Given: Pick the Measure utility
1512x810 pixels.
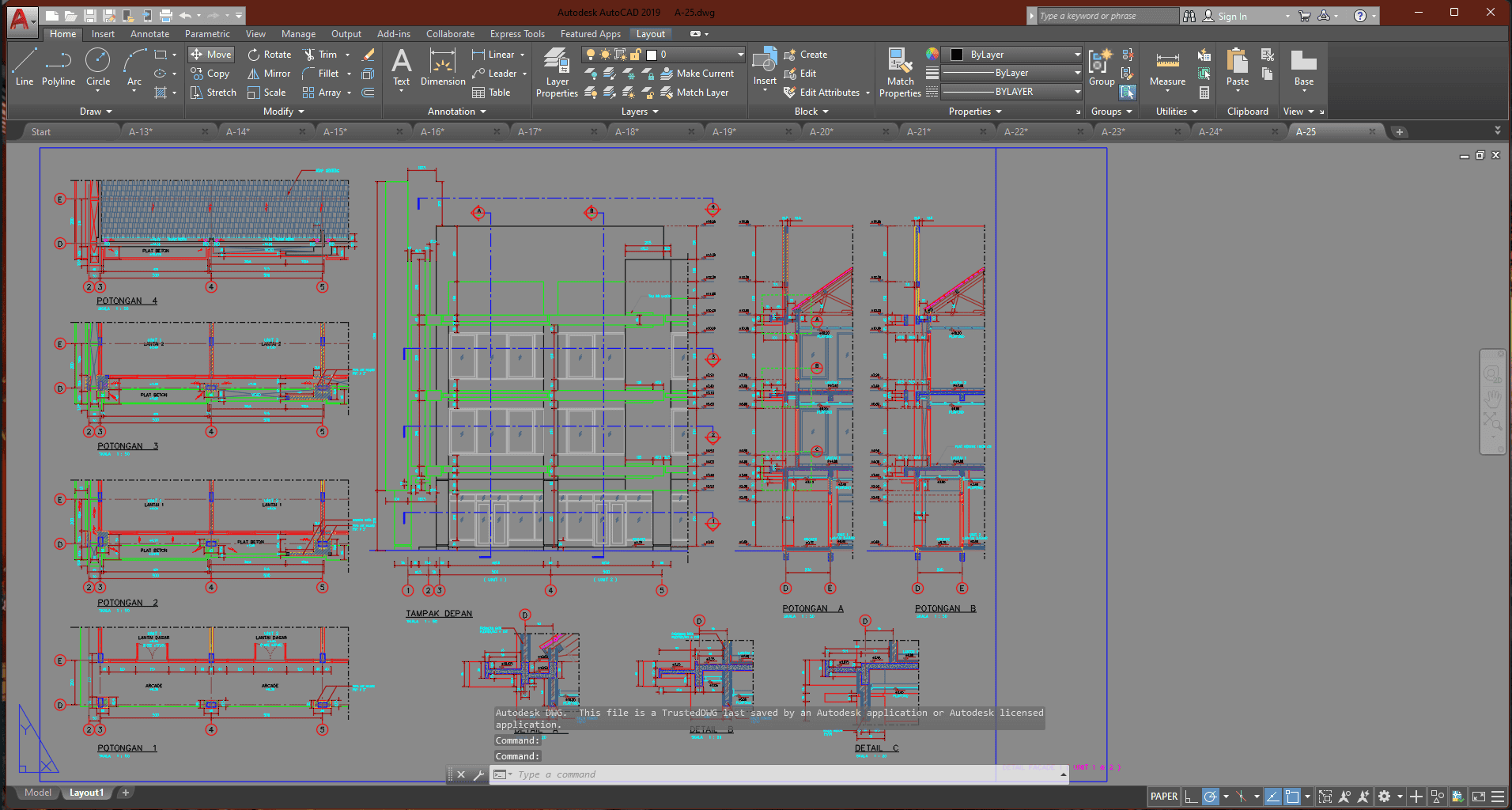Looking at the screenshot, I should coord(1167,68).
